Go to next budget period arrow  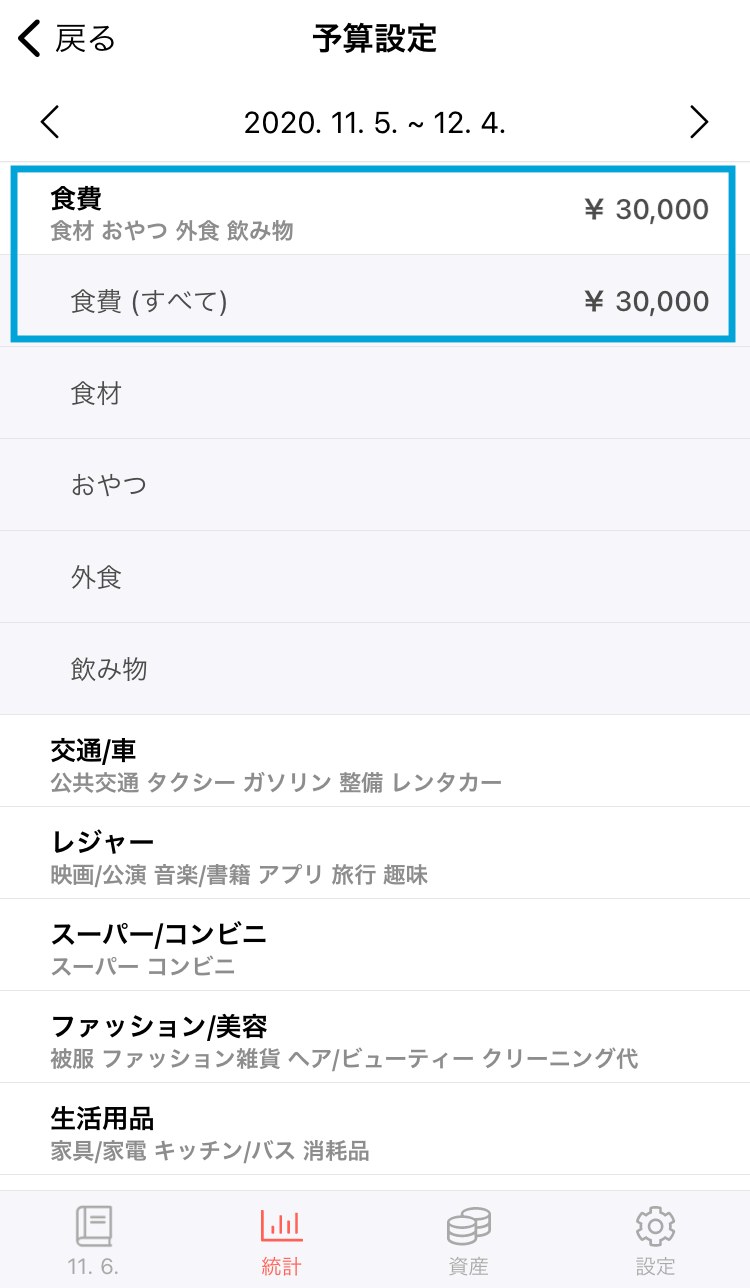point(699,122)
